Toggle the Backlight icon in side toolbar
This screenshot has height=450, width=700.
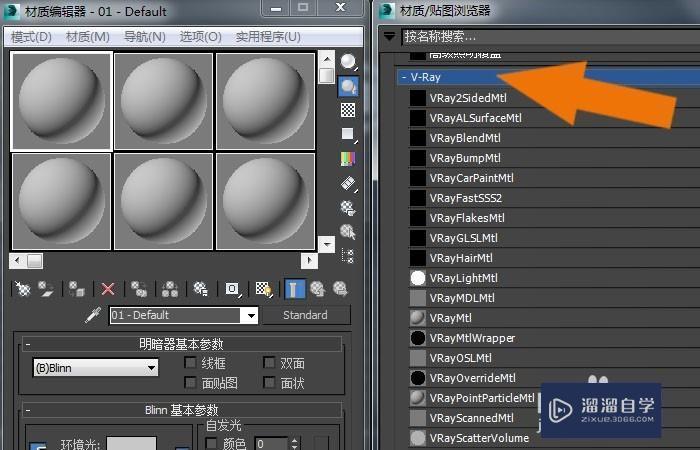pyautogui.click(x=348, y=86)
